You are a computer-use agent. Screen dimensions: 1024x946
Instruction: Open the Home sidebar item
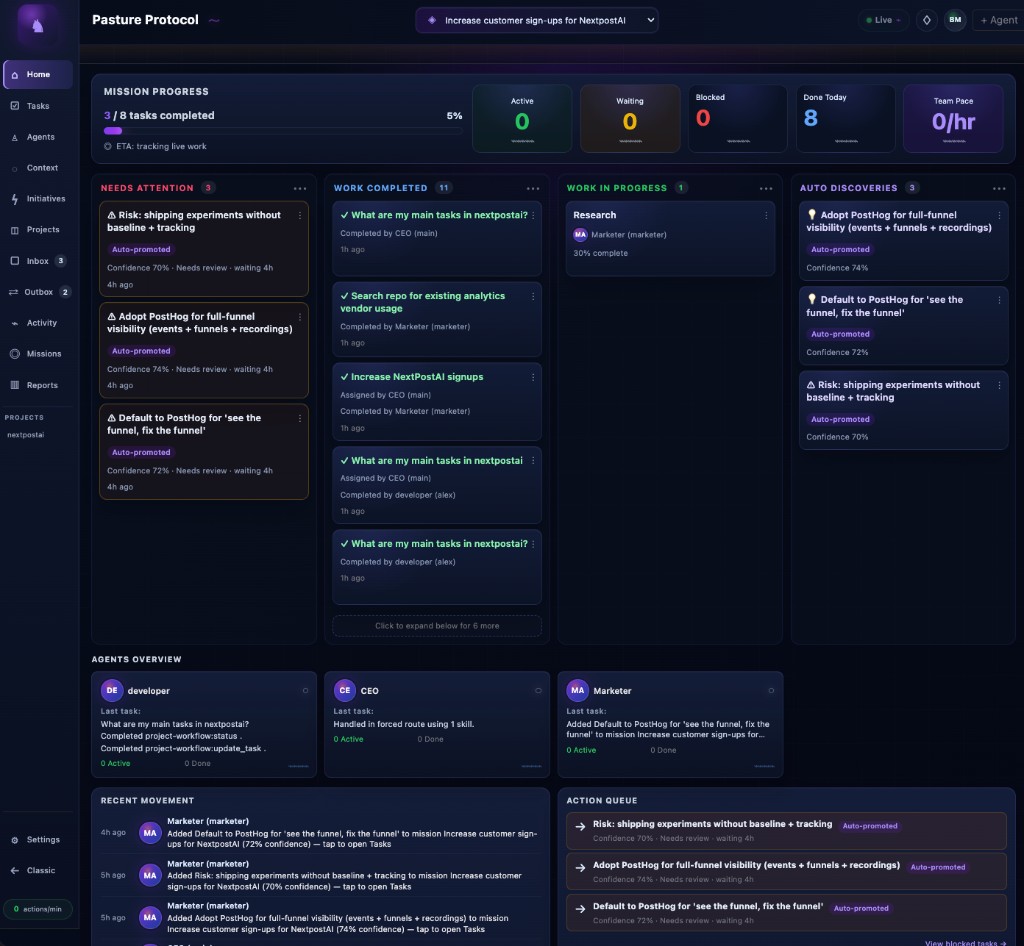[38, 74]
